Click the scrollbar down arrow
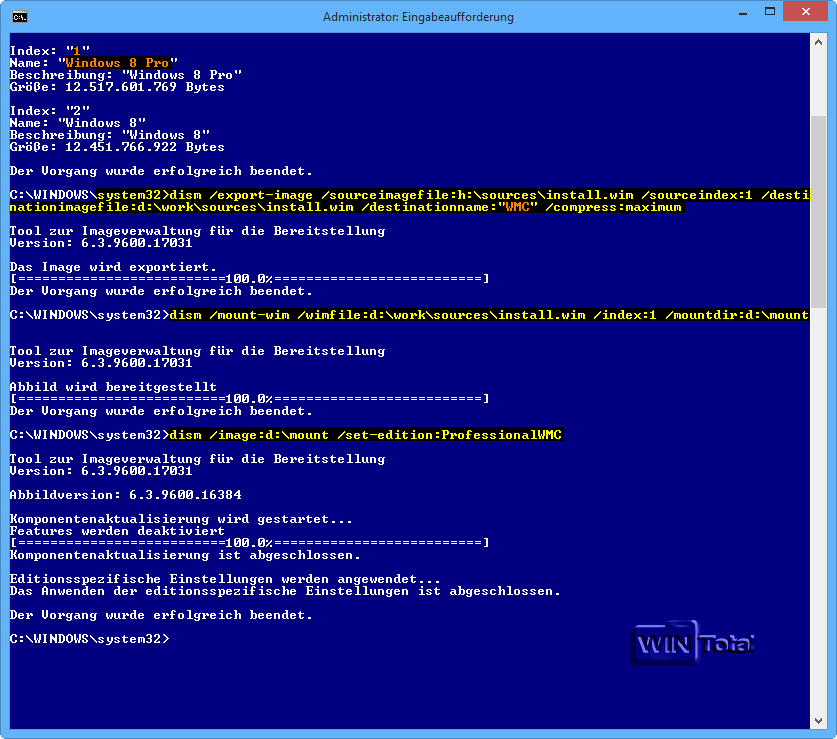Viewport: 837px width, 739px height. [818, 721]
